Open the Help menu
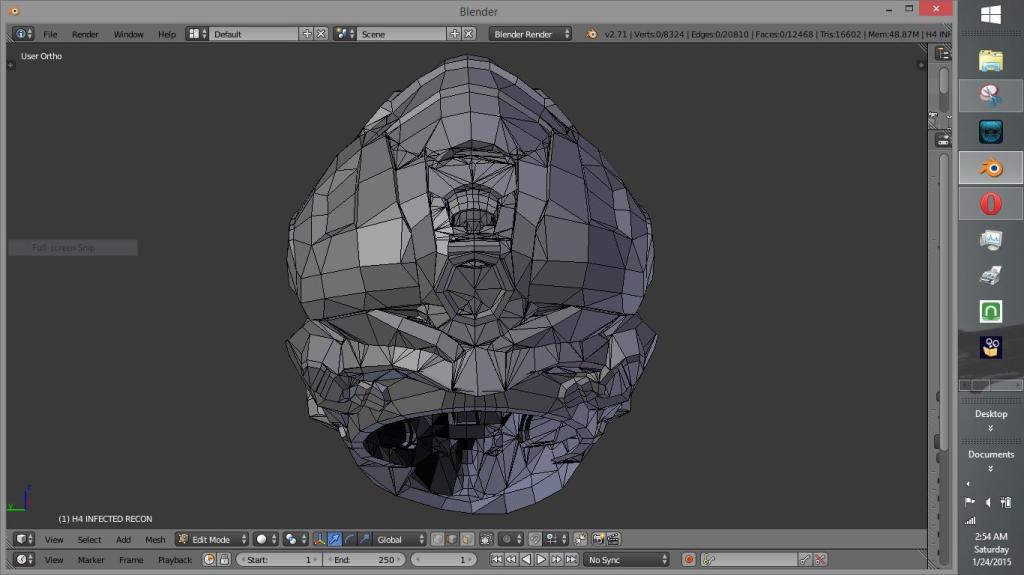Image resolution: width=1024 pixels, height=575 pixels. point(167,34)
